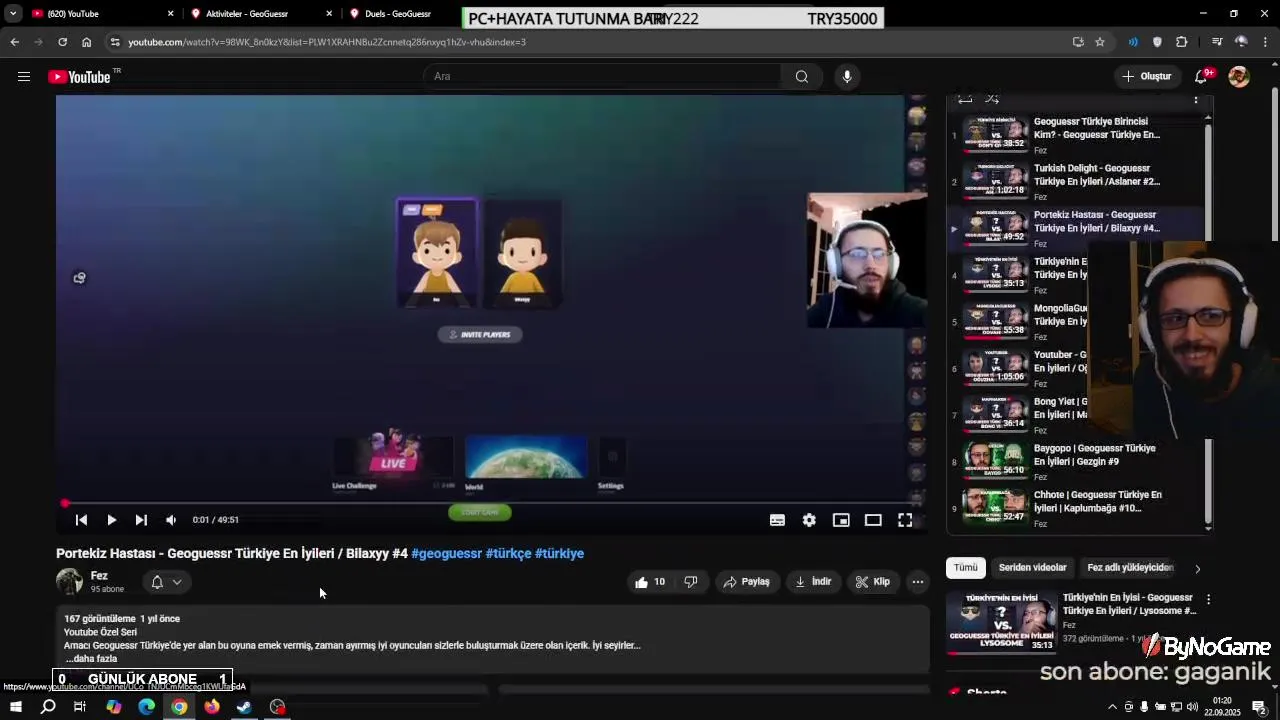Click the İndir download button
The image size is (1280, 720).
click(813, 582)
